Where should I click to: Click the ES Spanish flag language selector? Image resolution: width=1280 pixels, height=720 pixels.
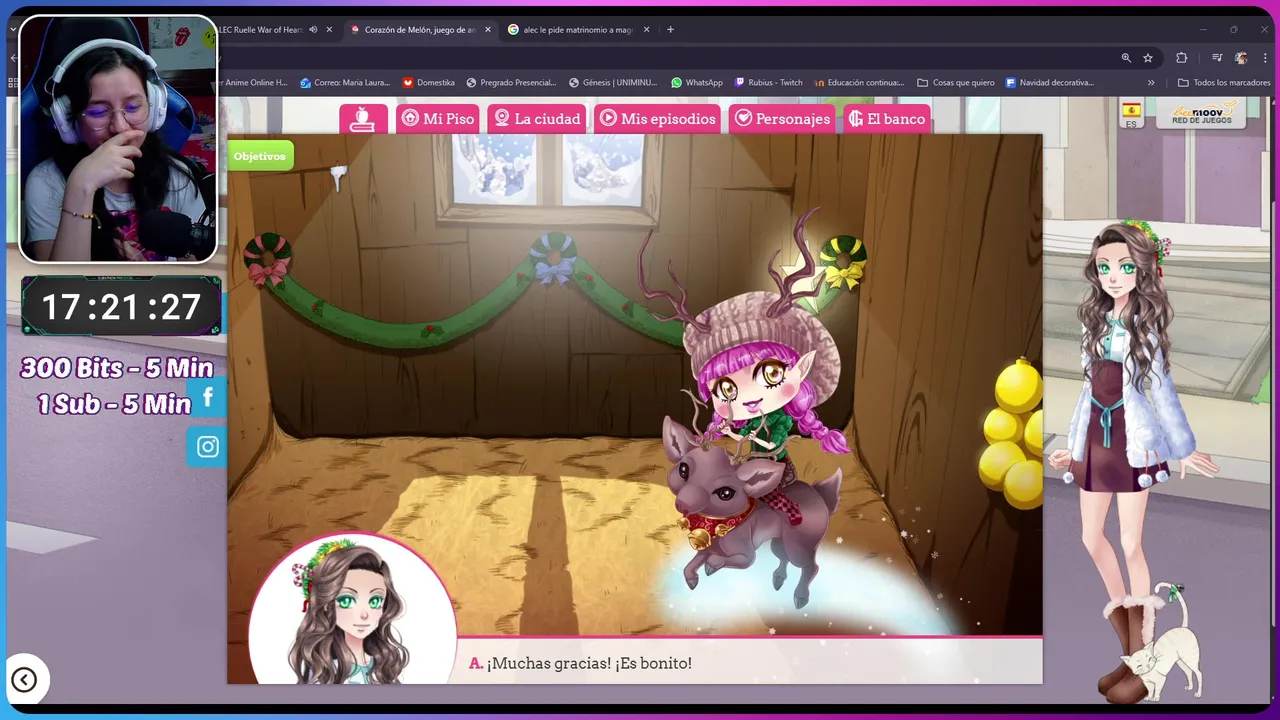[1131, 114]
